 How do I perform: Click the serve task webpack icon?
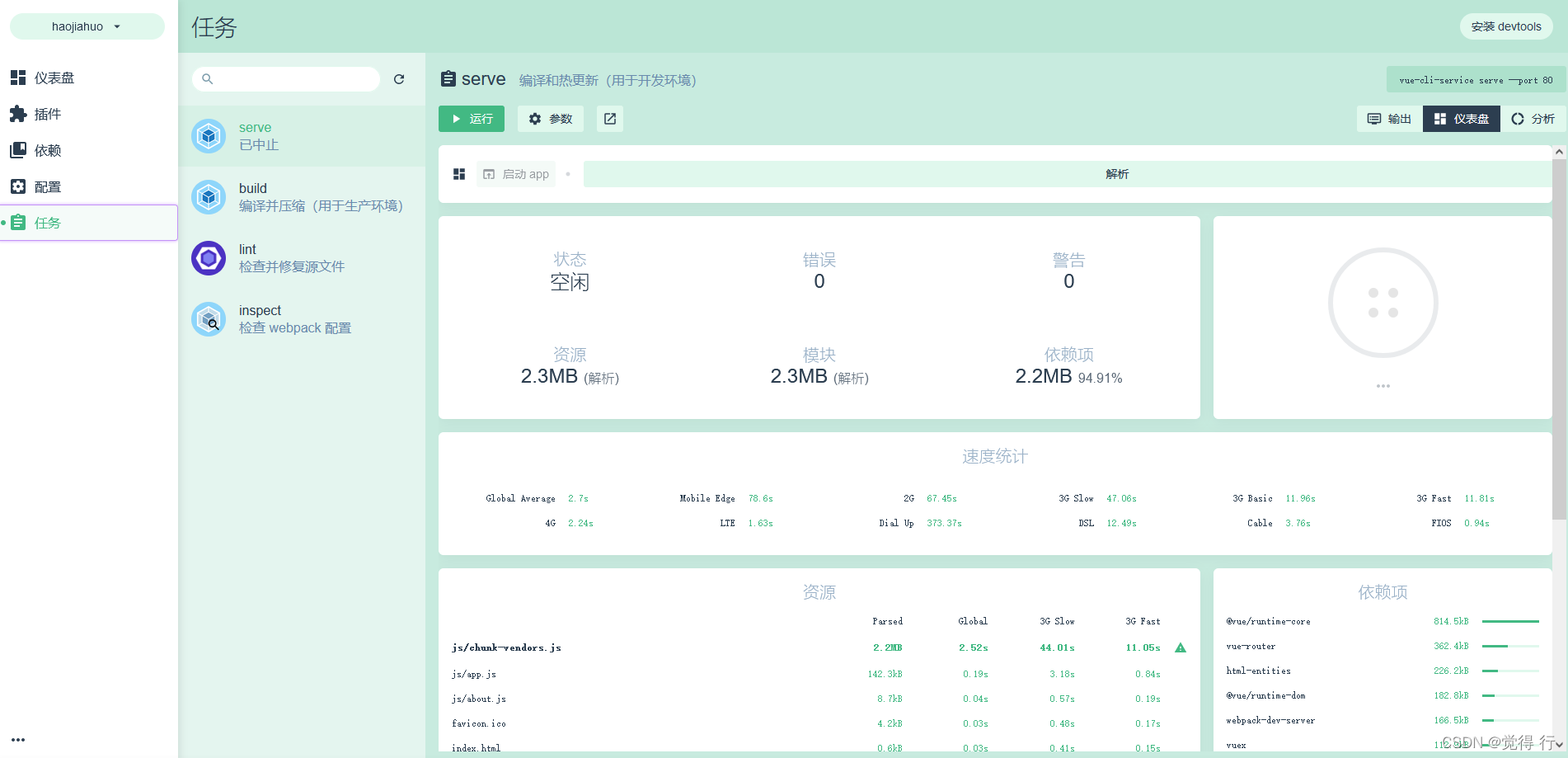[x=209, y=136]
